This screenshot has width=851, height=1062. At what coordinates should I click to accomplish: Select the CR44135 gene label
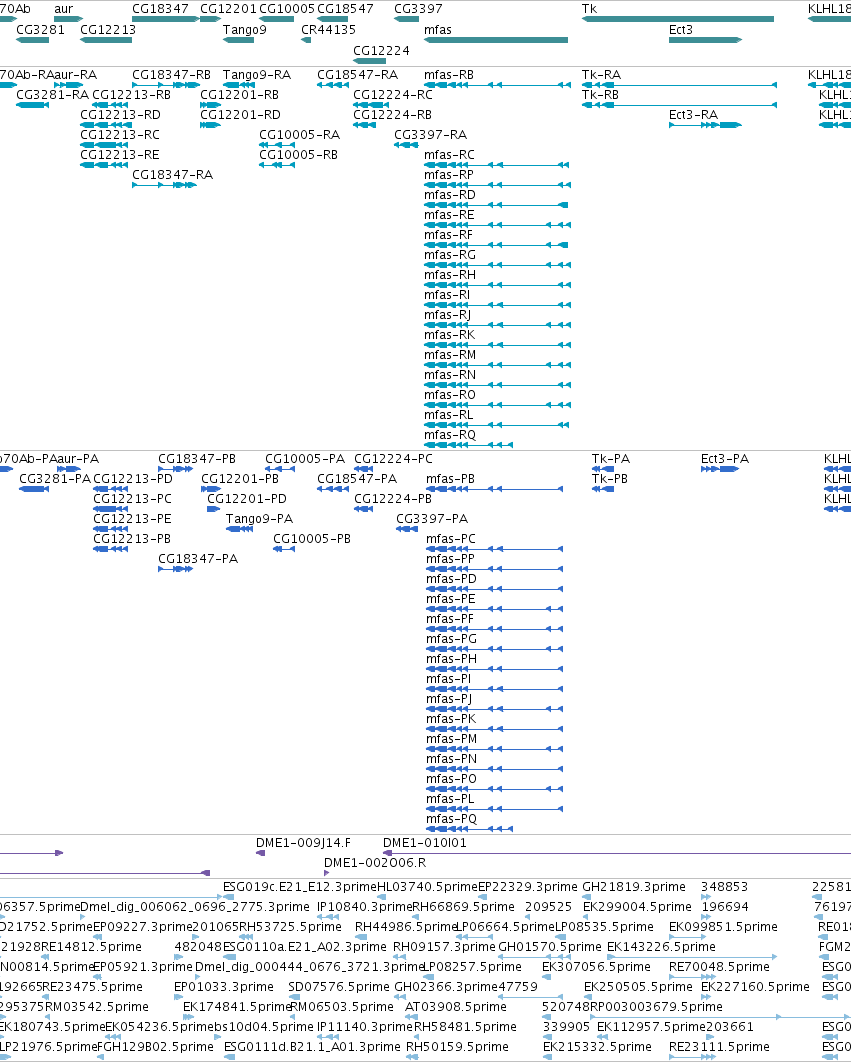point(329,30)
